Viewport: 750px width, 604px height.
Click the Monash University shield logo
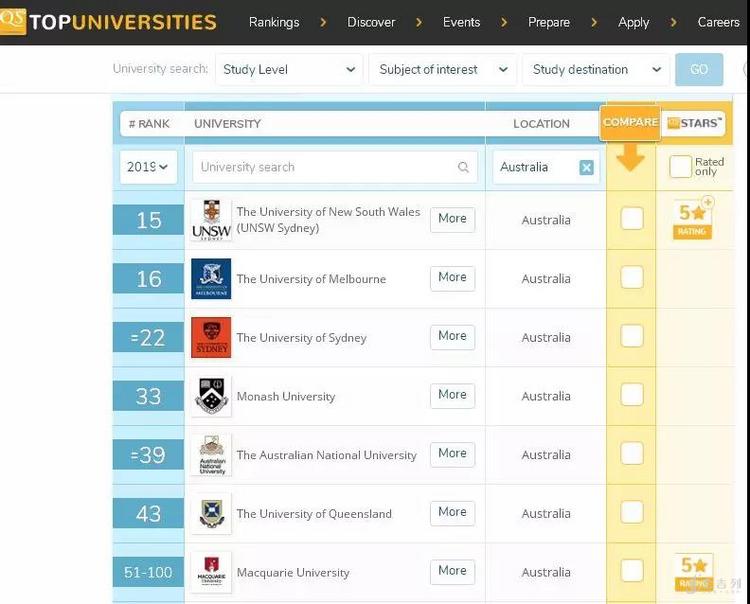(210, 396)
